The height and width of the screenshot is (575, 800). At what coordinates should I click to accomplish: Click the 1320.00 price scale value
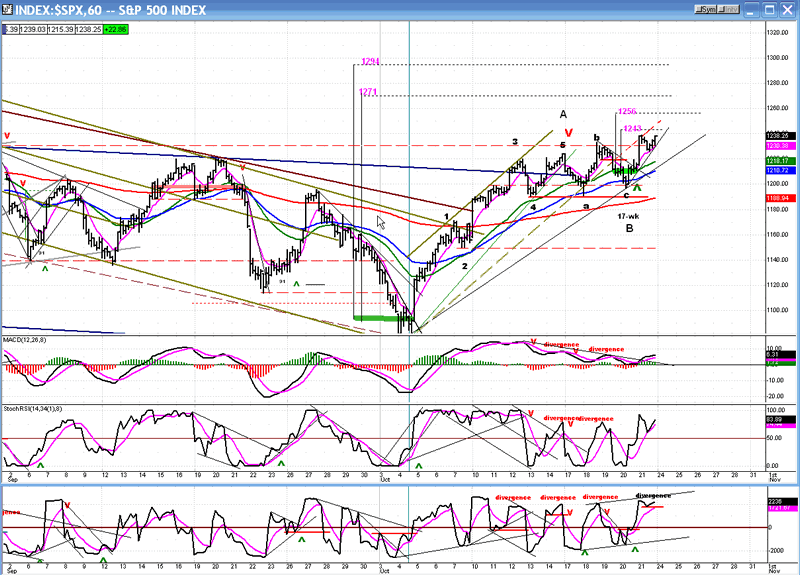778,33
